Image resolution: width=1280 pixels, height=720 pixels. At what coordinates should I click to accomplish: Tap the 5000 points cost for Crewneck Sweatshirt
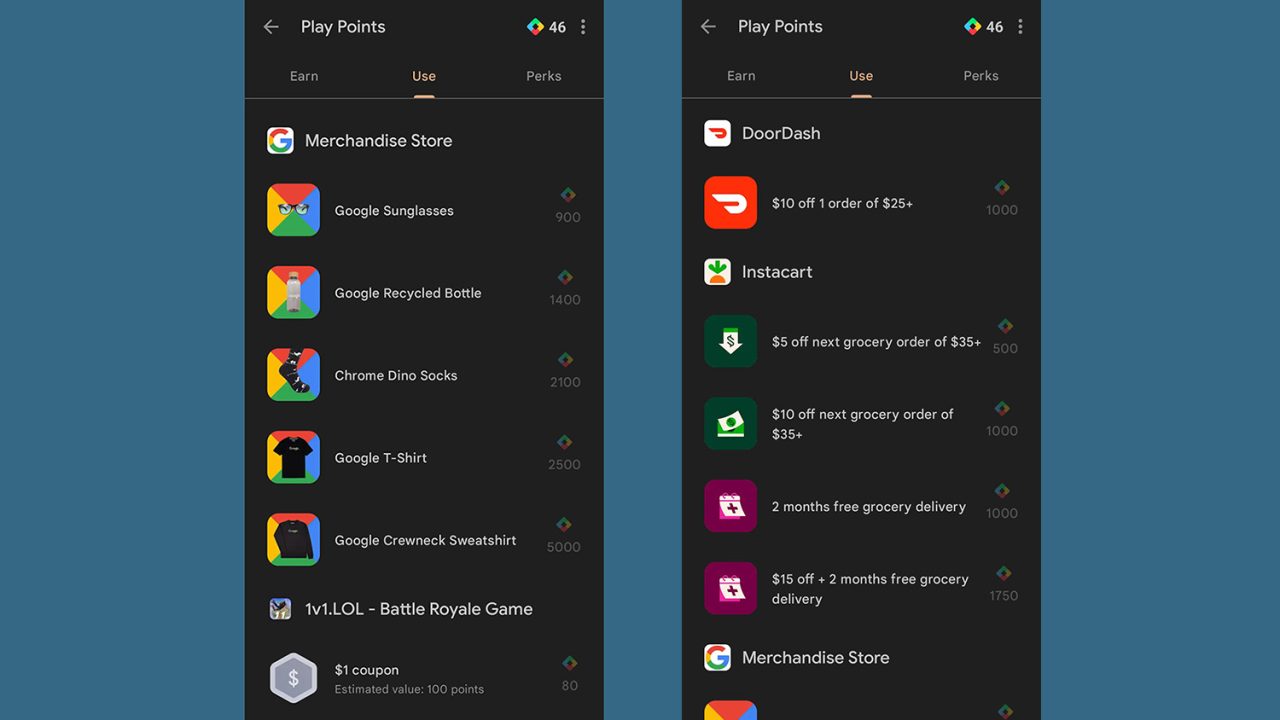click(x=564, y=547)
